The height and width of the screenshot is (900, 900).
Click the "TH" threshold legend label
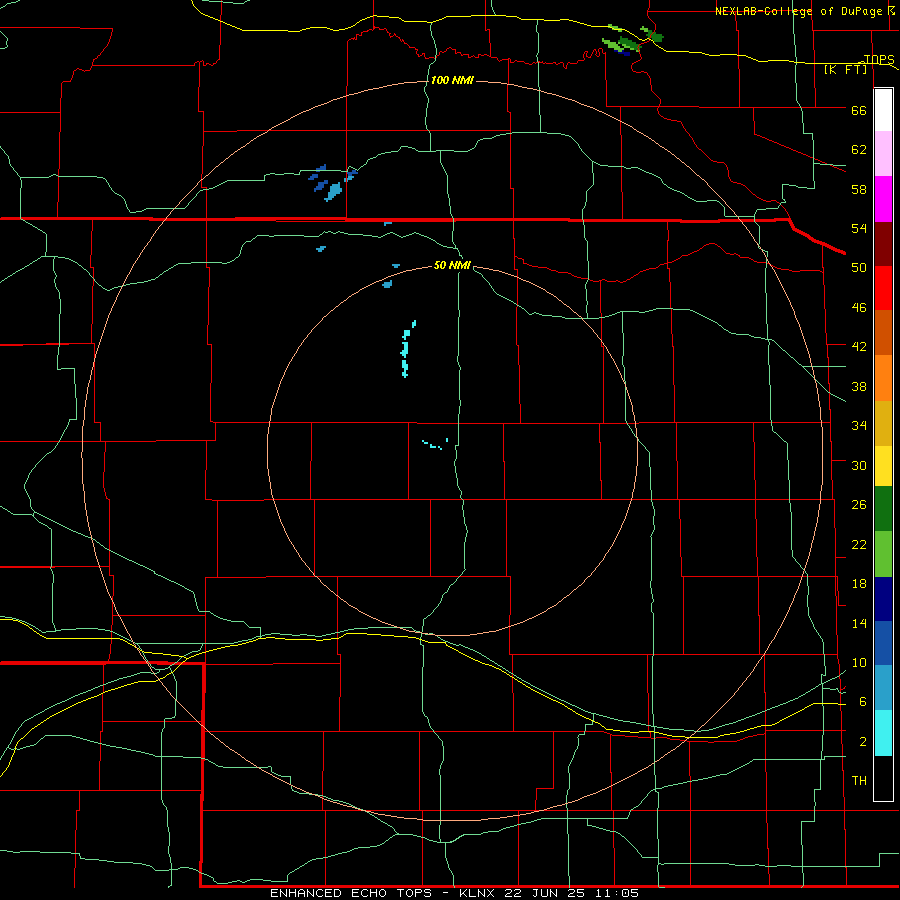pyautogui.click(x=859, y=781)
